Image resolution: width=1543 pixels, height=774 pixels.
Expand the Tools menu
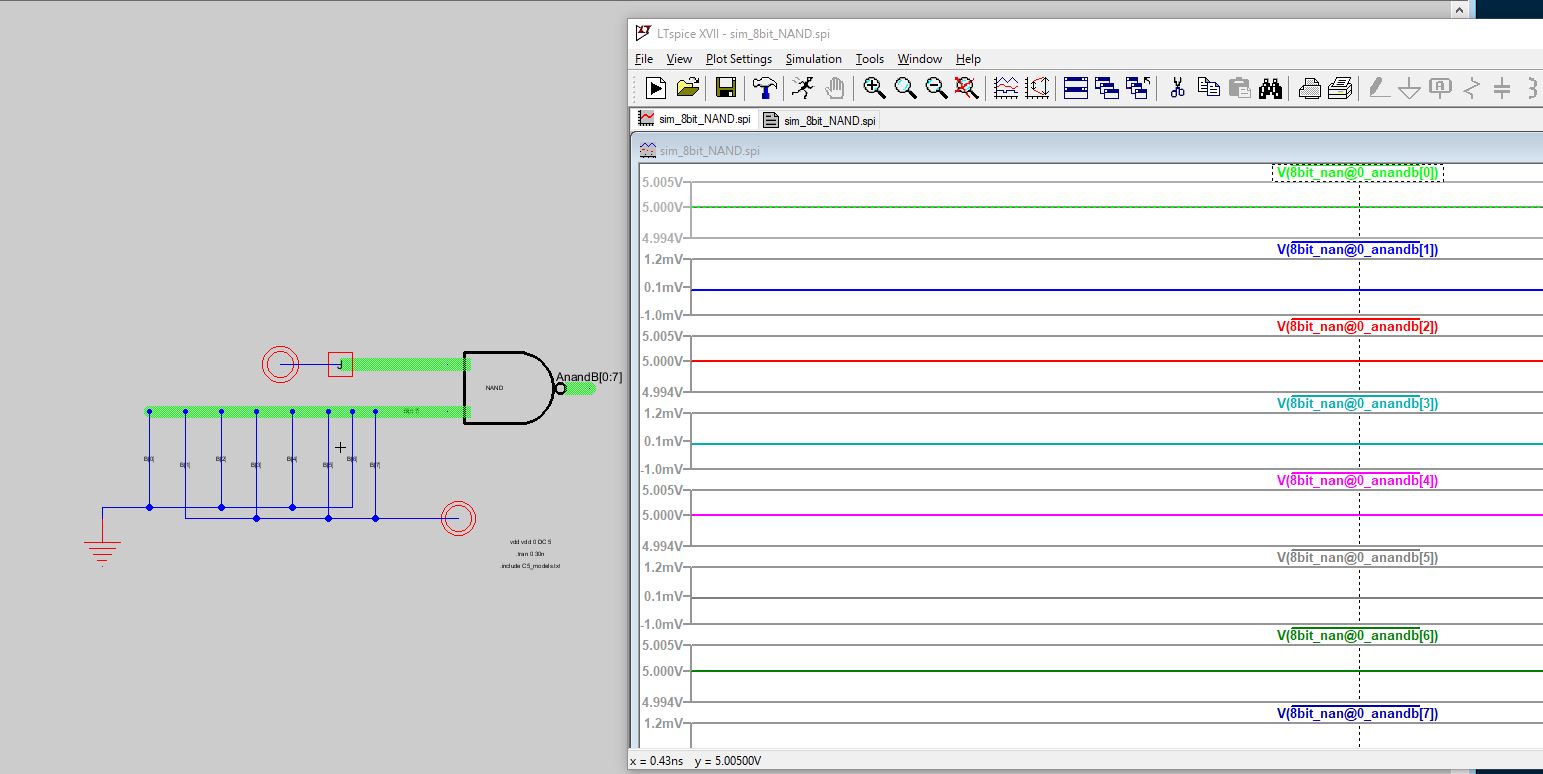click(869, 59)
